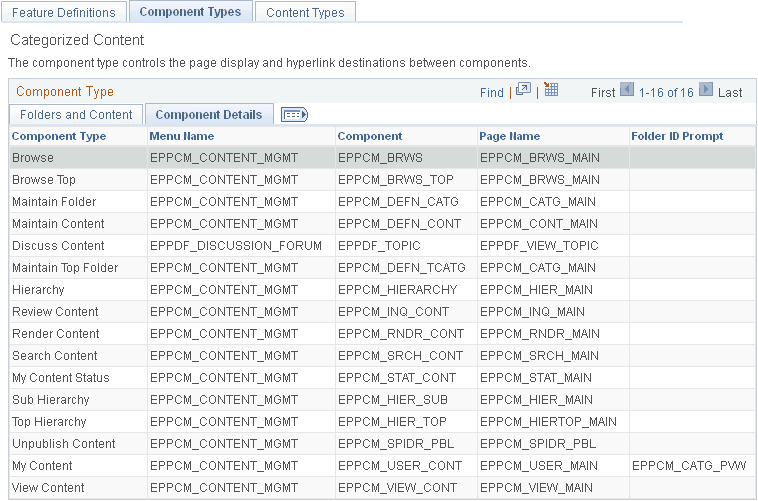Select the EPPCM_USER_MAIN page name cell
758x501 pixels.
click(553, 466)
